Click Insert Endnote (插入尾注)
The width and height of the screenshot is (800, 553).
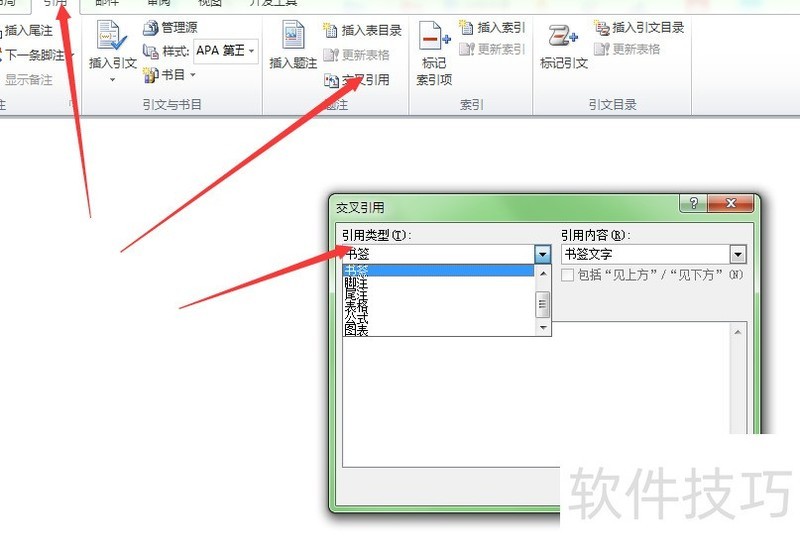27,31
